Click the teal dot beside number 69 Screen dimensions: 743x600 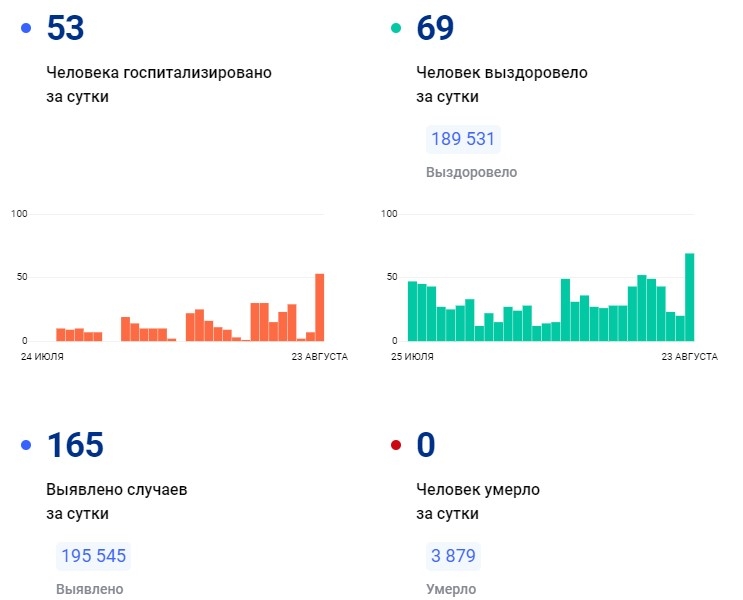coord(396,29)
